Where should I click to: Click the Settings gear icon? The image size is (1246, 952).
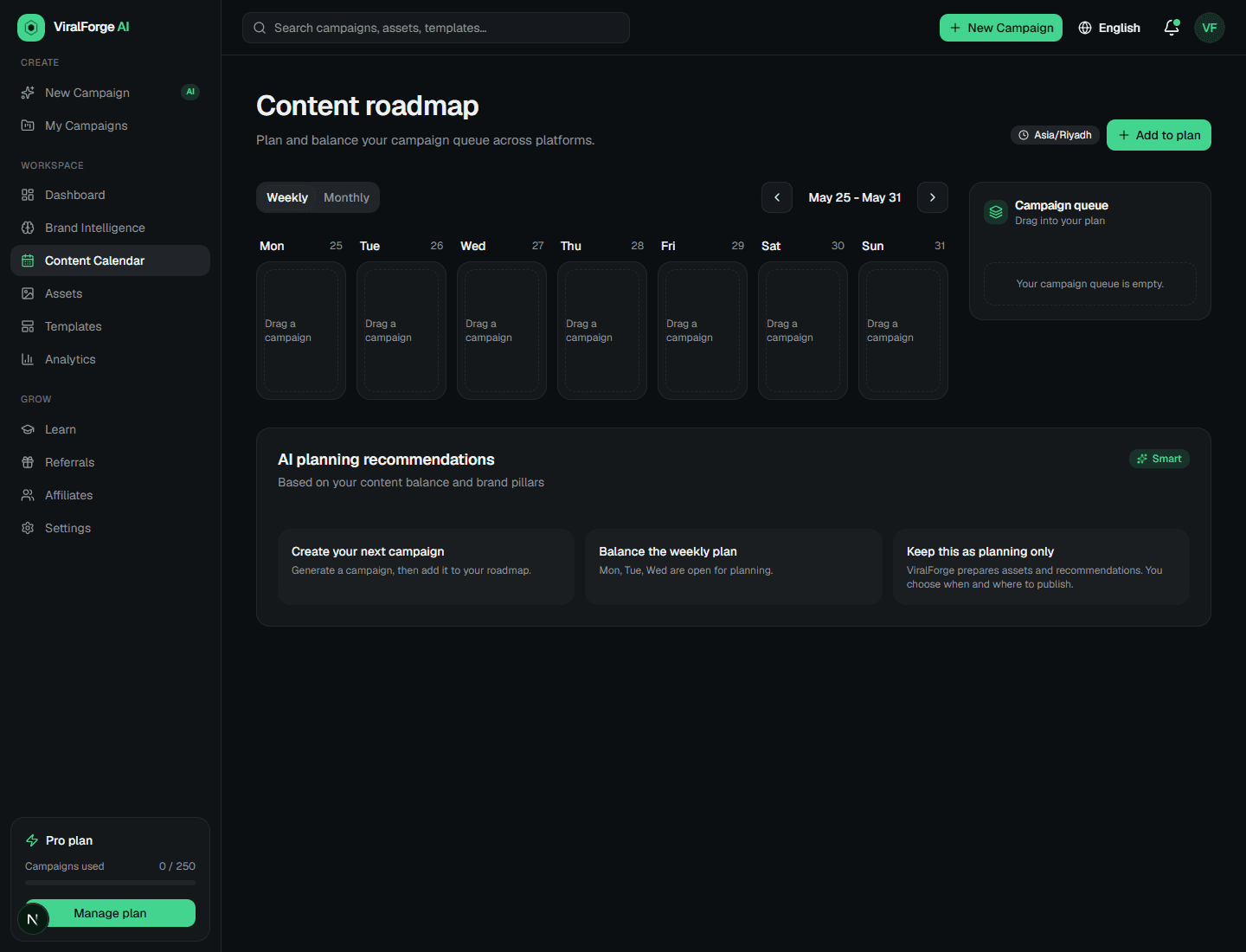28,528
